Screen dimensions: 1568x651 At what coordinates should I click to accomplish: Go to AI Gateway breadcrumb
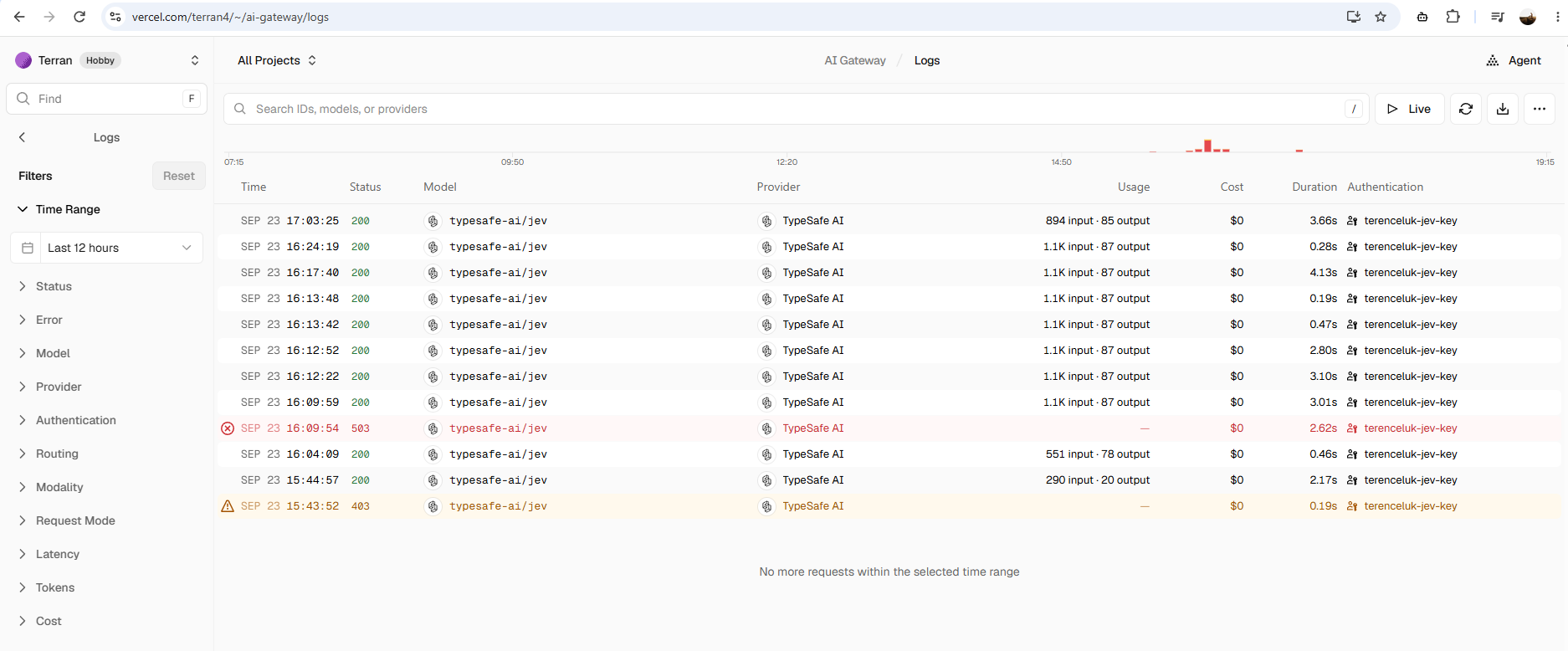click(855, 60)
